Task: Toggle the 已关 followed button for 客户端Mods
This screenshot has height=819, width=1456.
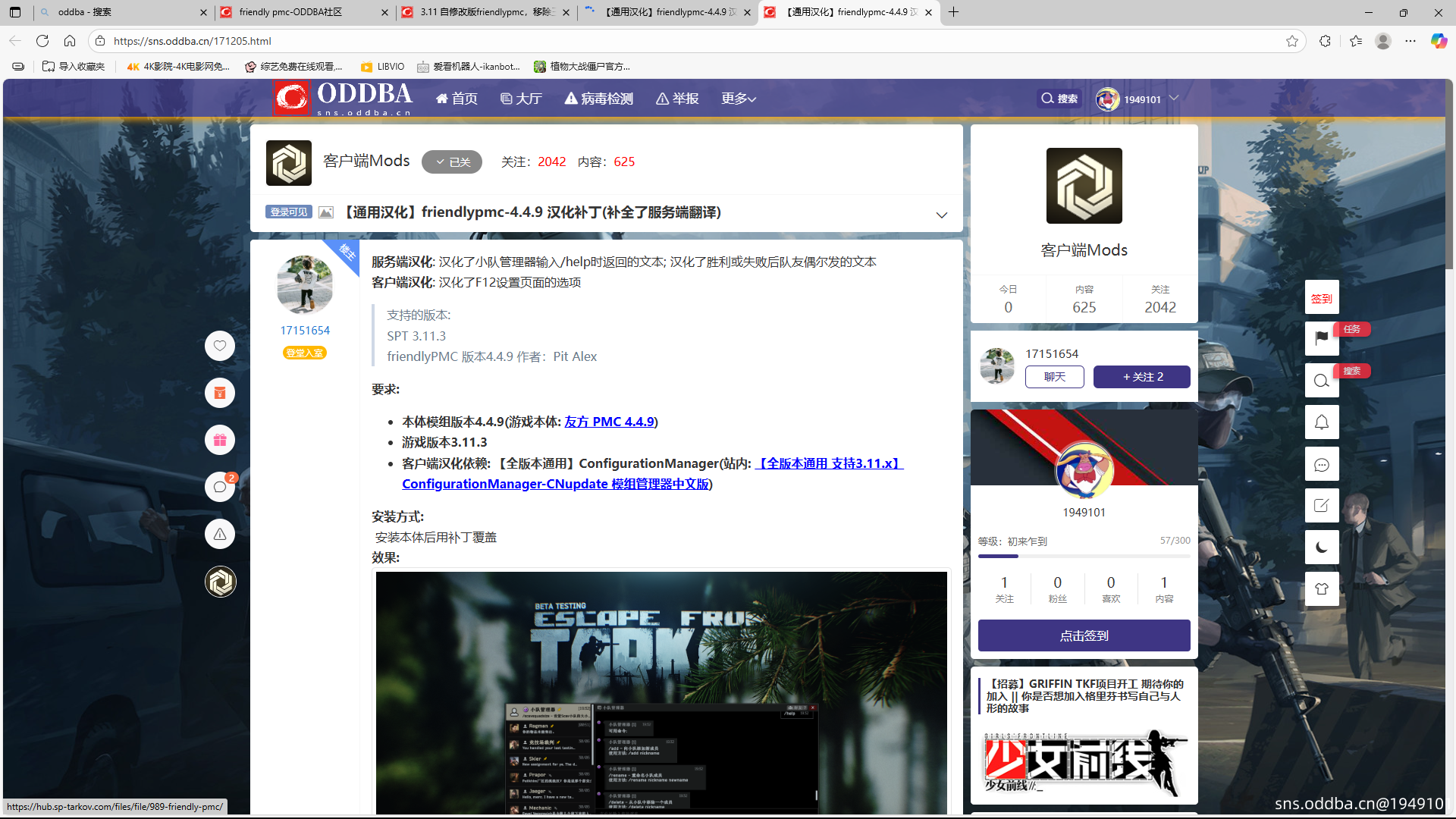Action: click(452, 162)
